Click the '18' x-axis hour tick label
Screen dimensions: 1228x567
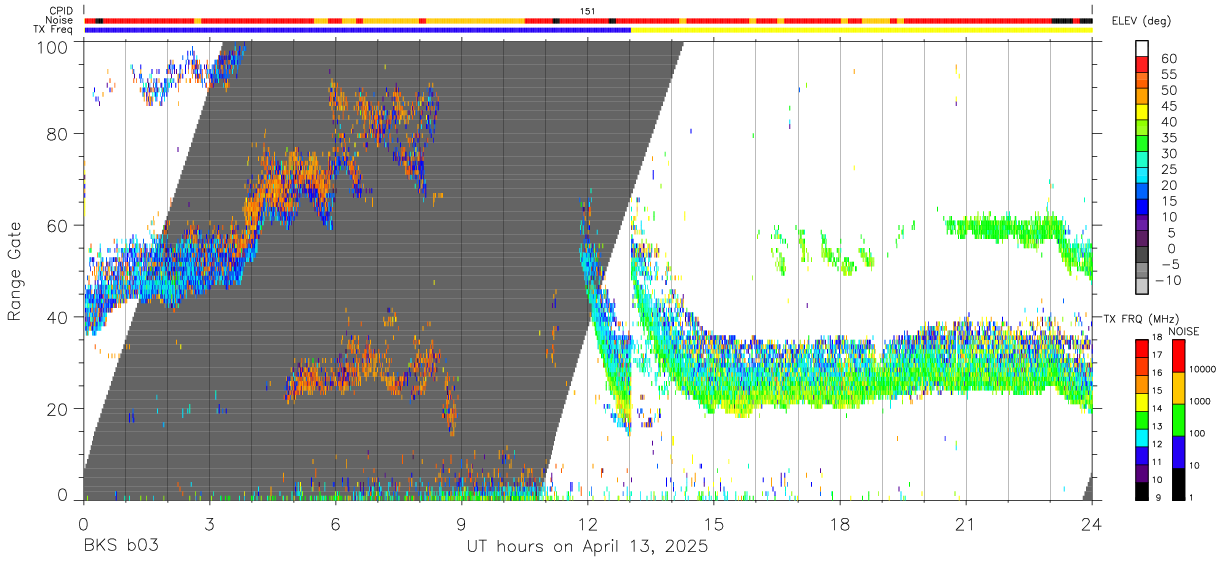840,524
